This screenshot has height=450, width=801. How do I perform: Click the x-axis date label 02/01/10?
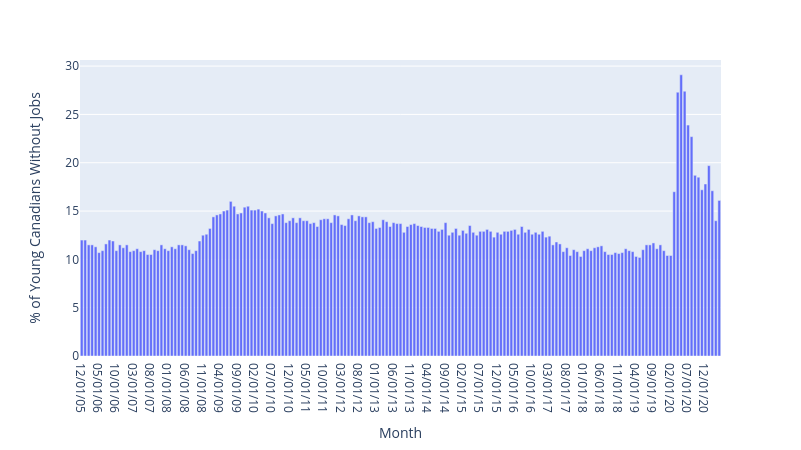254,388
